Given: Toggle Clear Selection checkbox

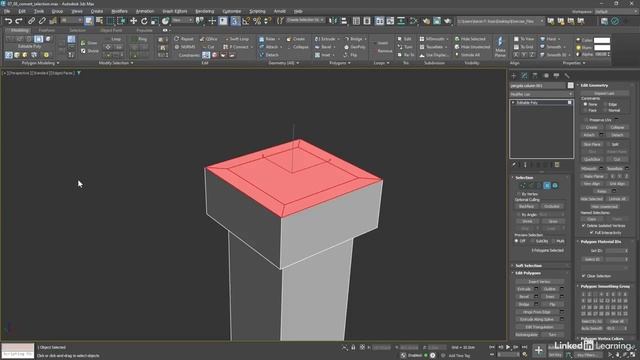Looking at the screenshot, I should 584,276.
